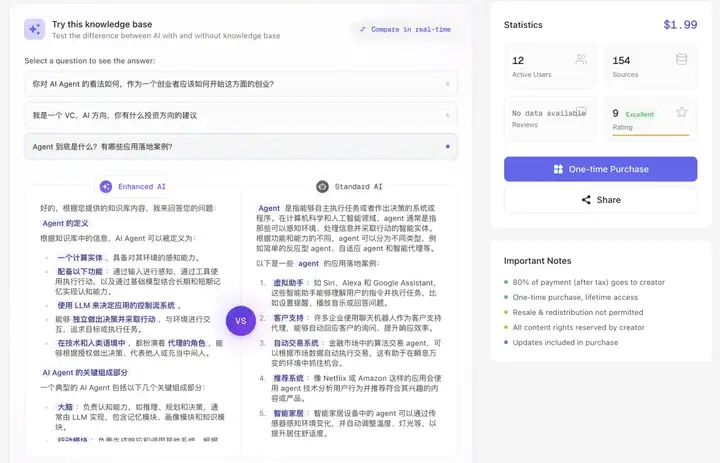Click the Statistics heading

523,25
